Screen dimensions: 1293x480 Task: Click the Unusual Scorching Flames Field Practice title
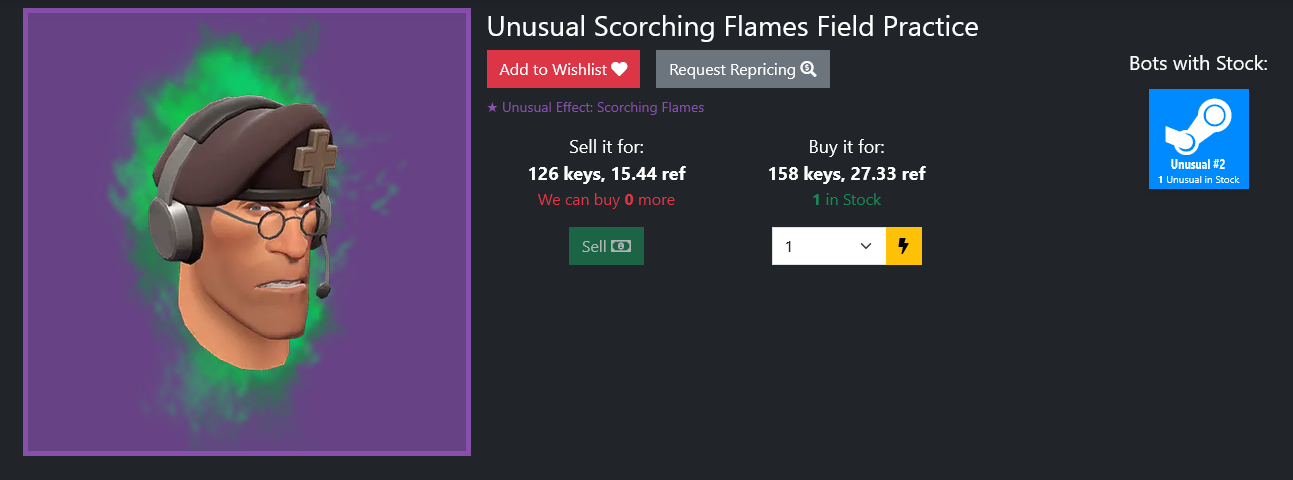[733, 26]
